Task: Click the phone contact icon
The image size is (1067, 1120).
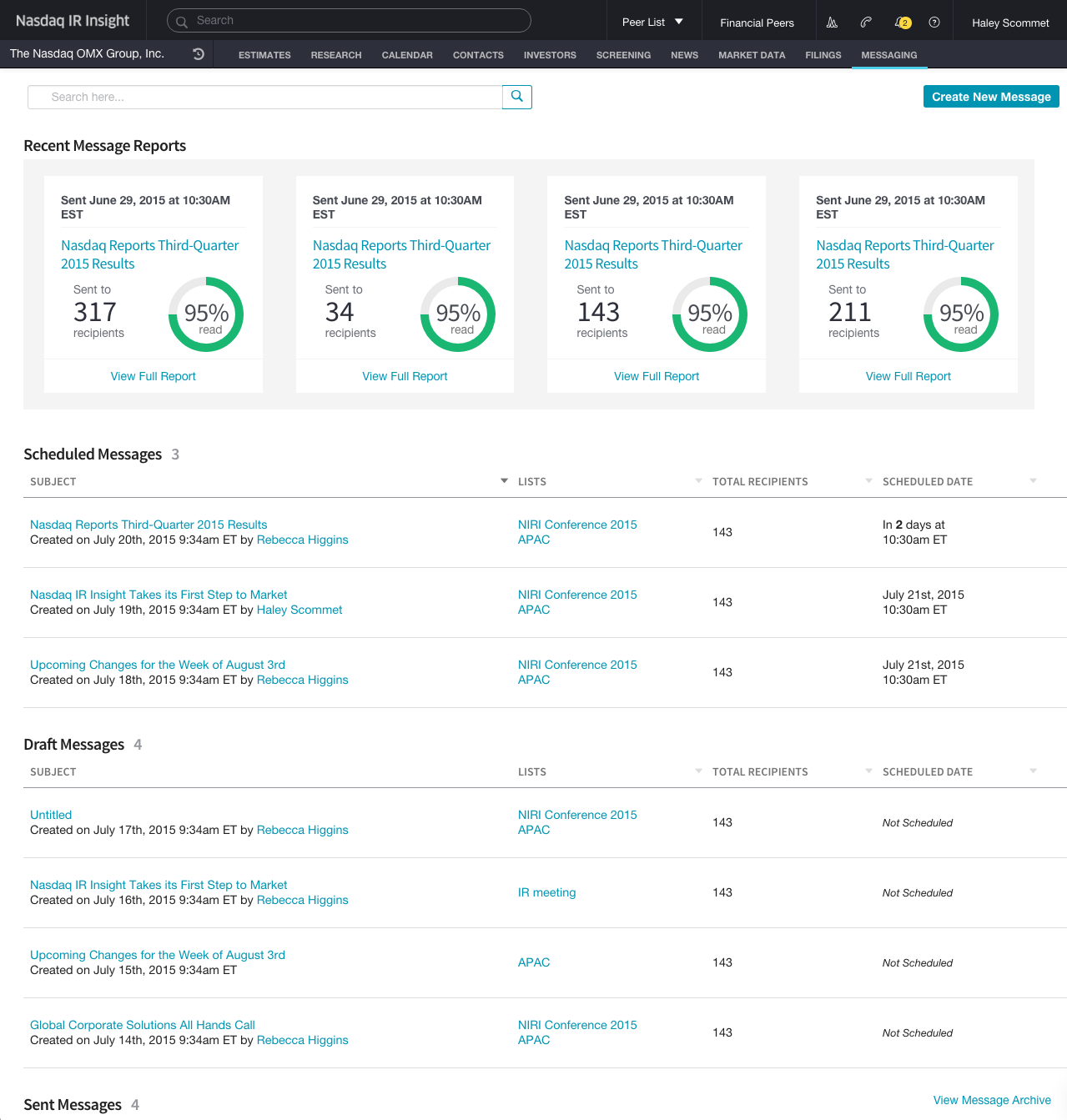Action: pyautogui.click(x=866, y=23)
